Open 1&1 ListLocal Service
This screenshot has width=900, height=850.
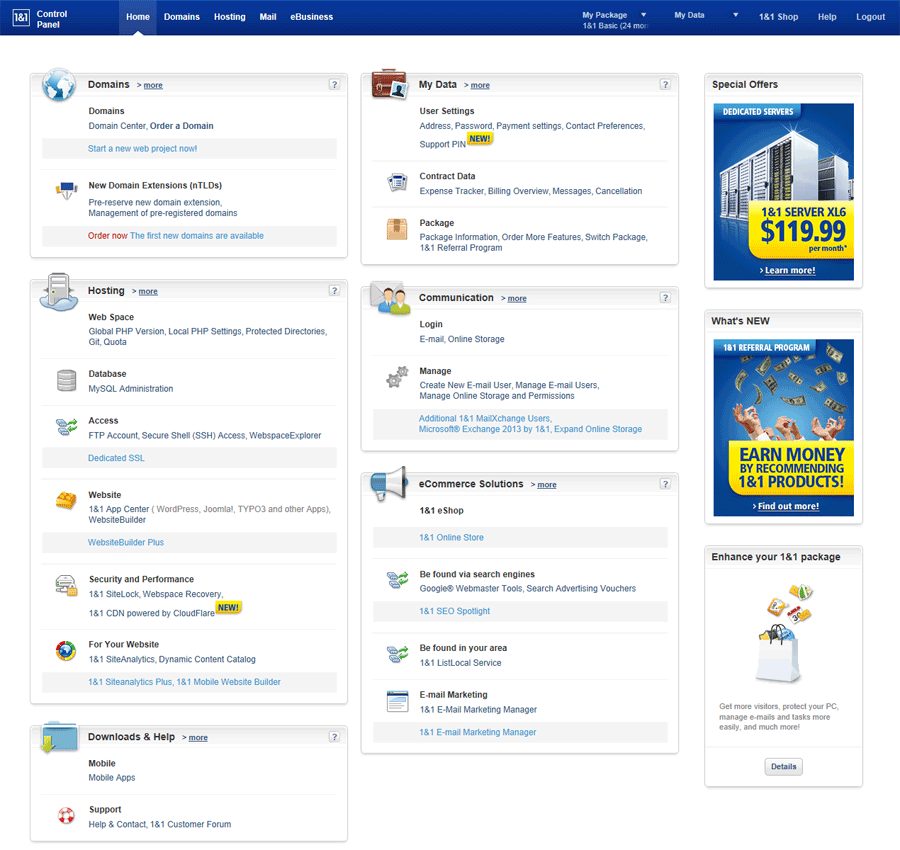tap(460, 663)
